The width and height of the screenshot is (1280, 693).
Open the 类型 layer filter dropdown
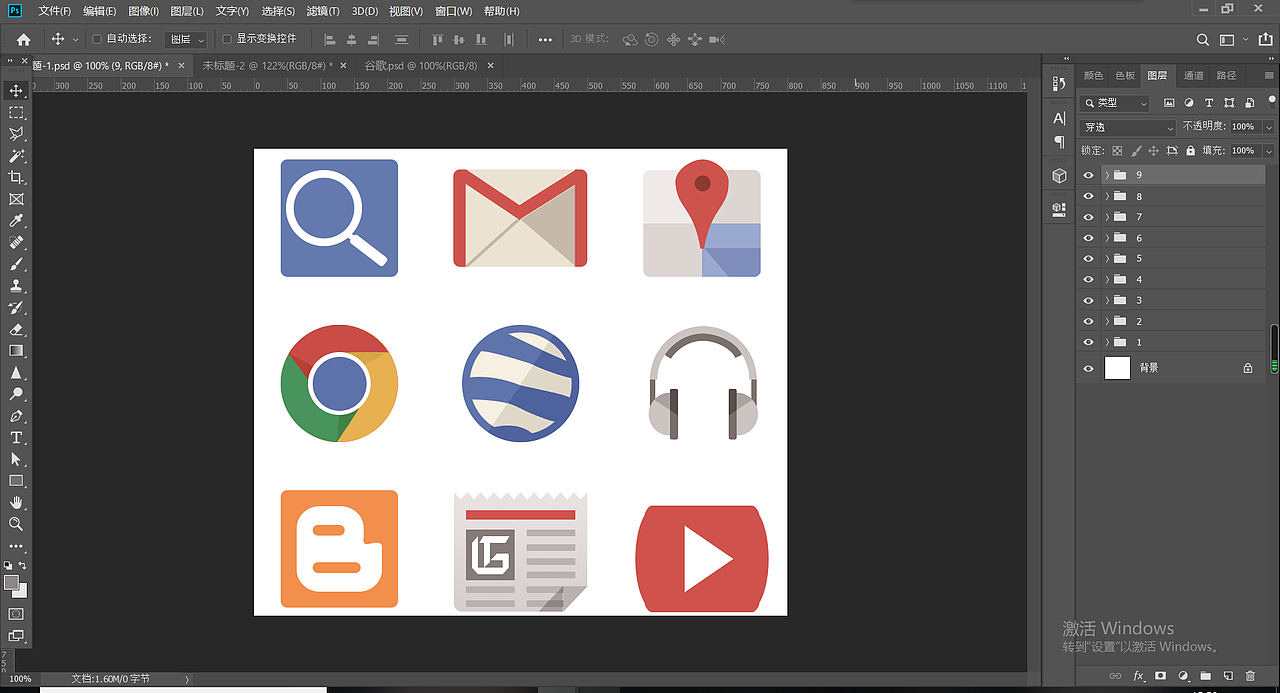1116,103
